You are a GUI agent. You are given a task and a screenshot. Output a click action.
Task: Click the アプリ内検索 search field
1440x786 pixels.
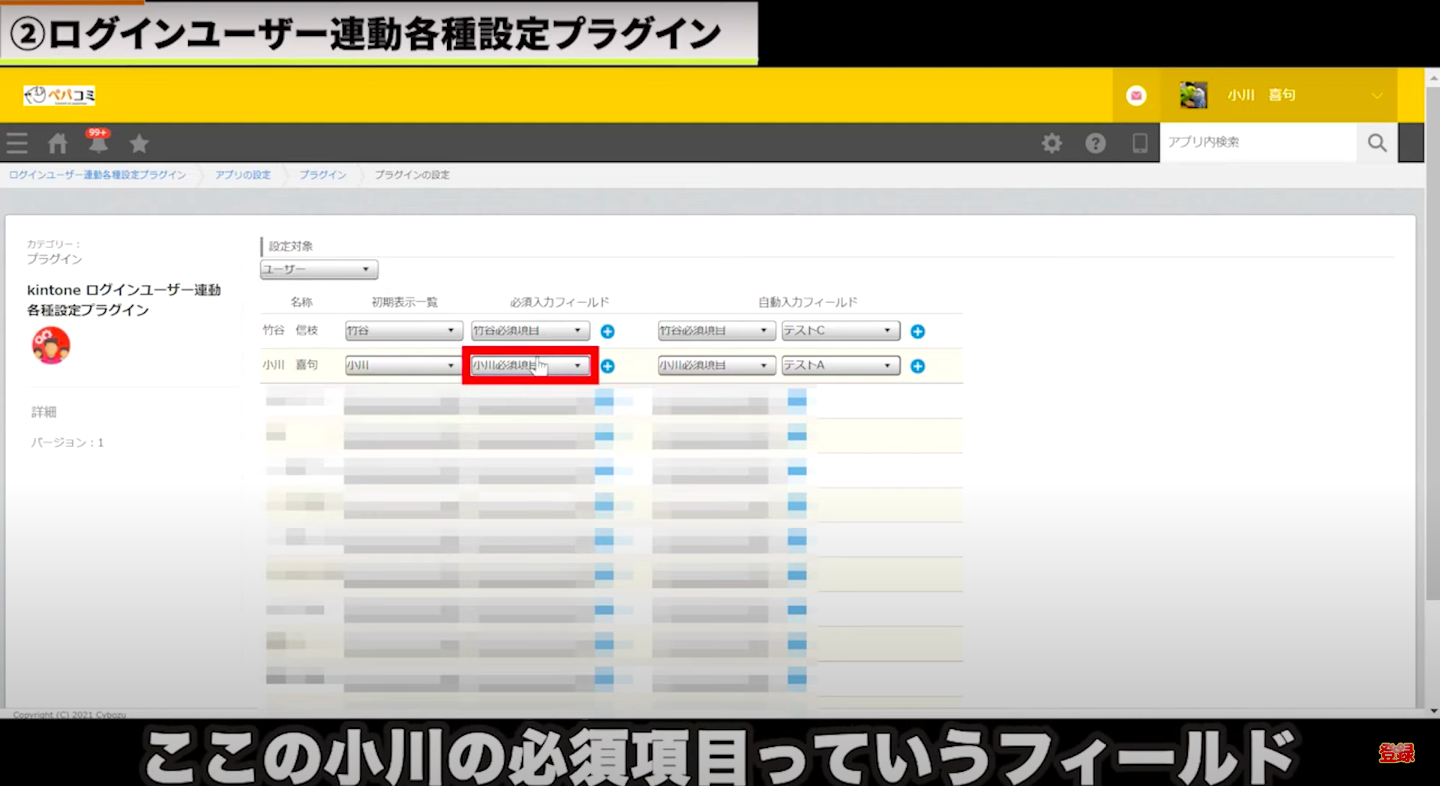click(x=1257, y=143)
